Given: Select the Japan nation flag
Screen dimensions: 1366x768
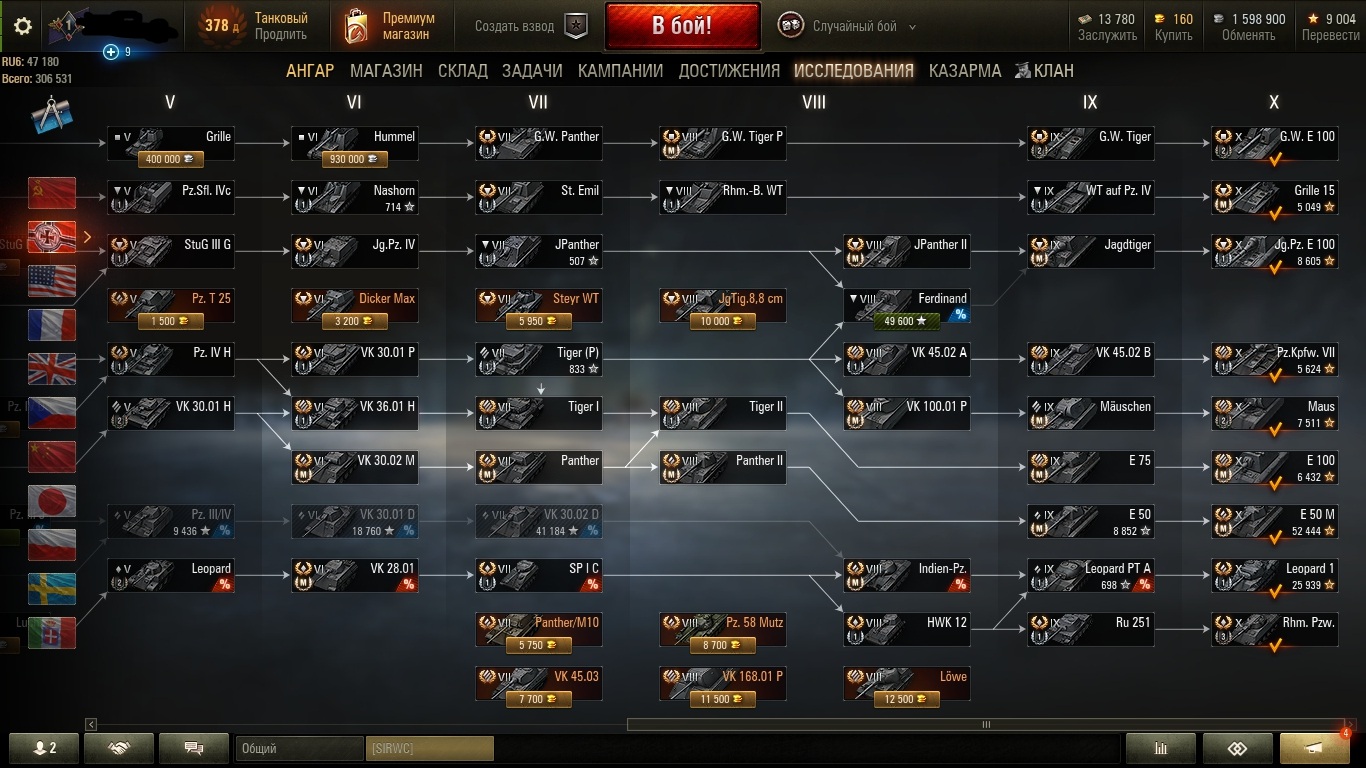Looking at the screenshot, I should pos(52,501).
